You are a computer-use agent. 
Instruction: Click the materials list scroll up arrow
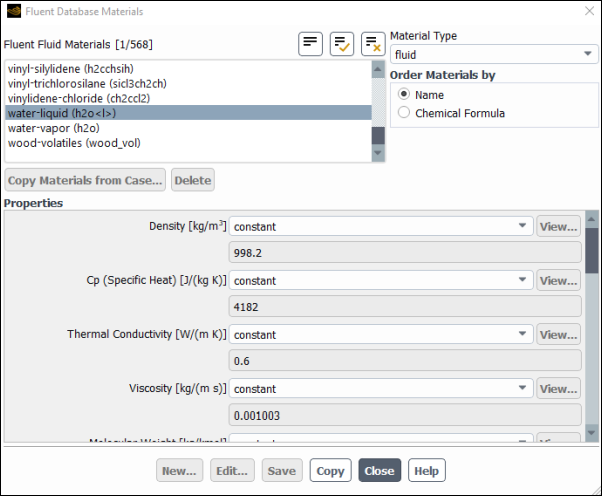pyautogui.click(x=378, y=69)
